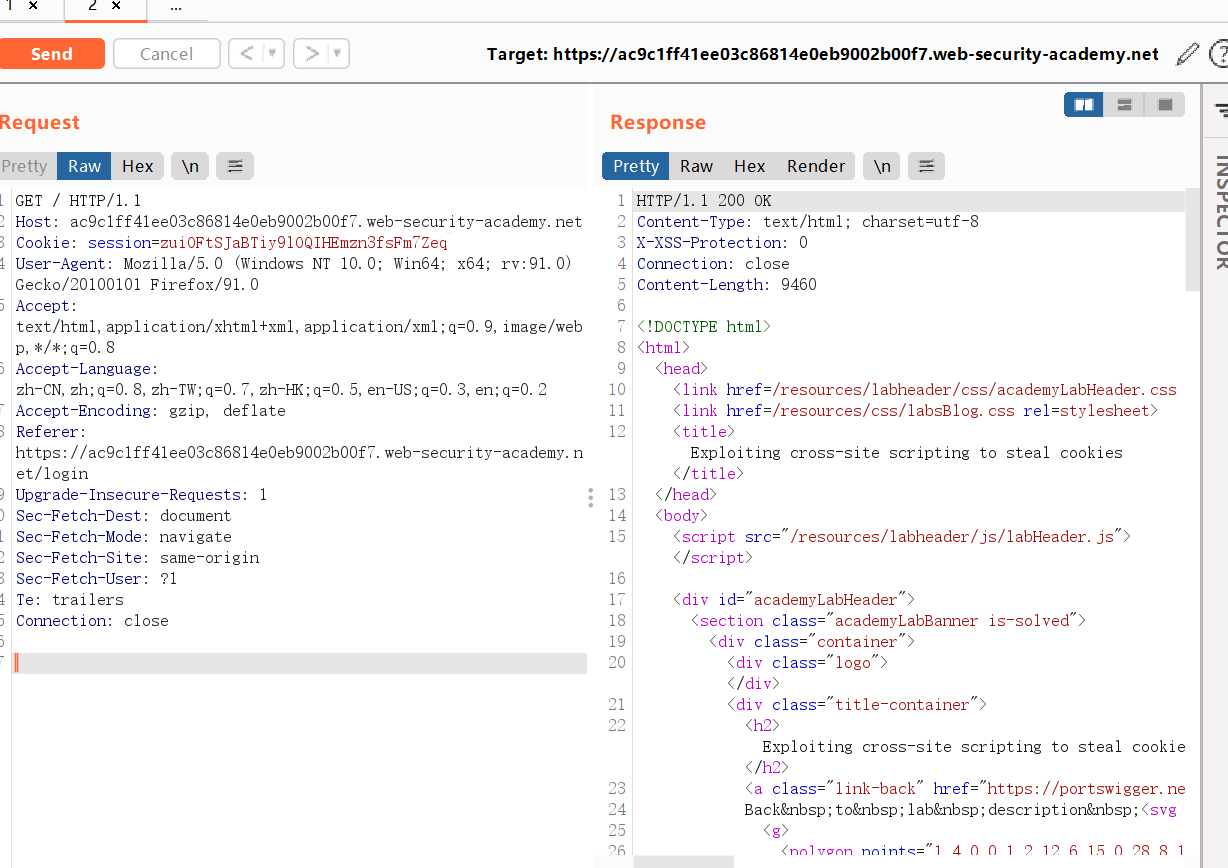Switch to Repeater tab 2

point(92,6)
